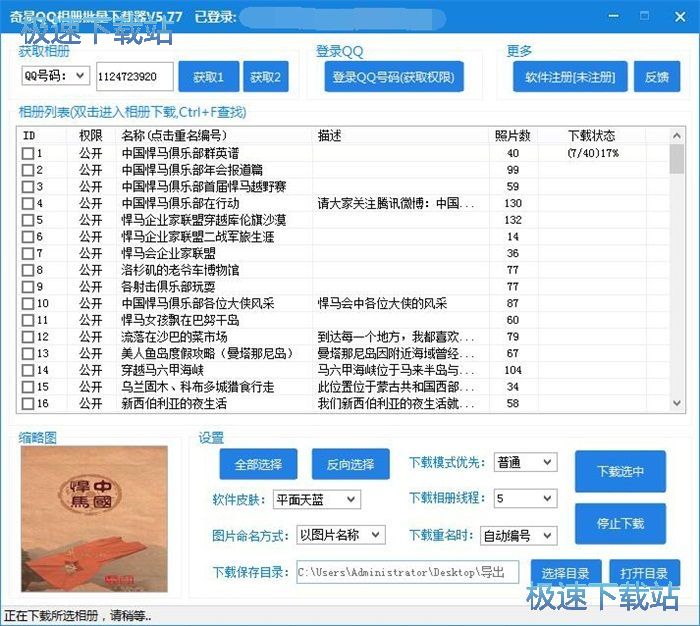This screenshot has height=626, width=700.
Task: Click the album list scrollbar thumb
Action: pos(676,159)
